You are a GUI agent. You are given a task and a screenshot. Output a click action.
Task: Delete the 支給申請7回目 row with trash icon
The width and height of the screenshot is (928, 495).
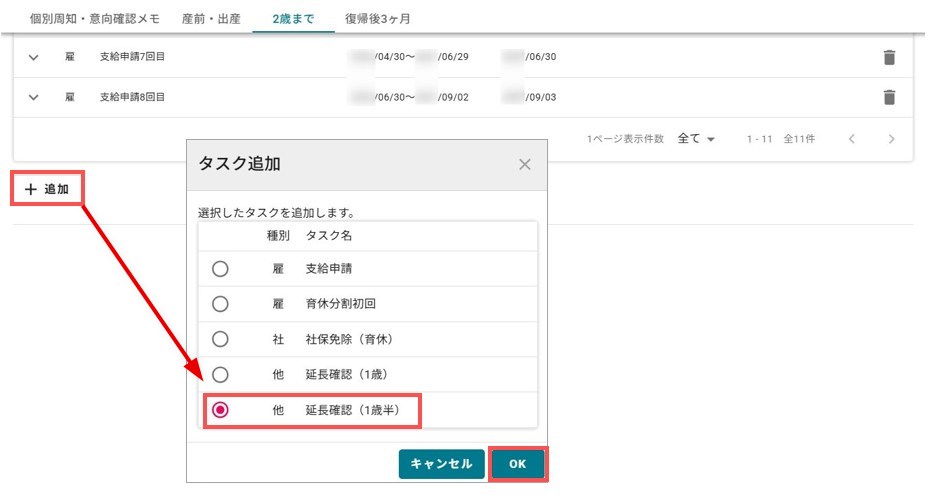(889, 57)
